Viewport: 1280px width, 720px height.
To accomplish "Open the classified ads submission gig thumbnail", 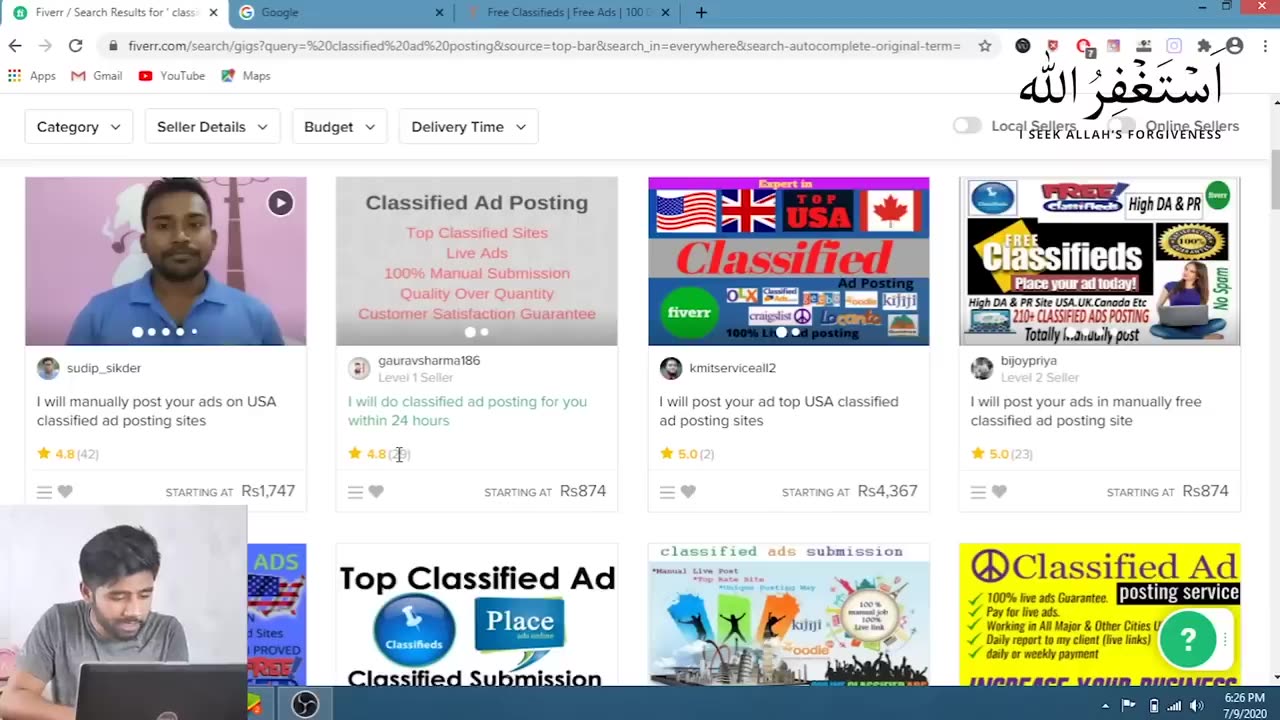I will [x=788, y=615].
